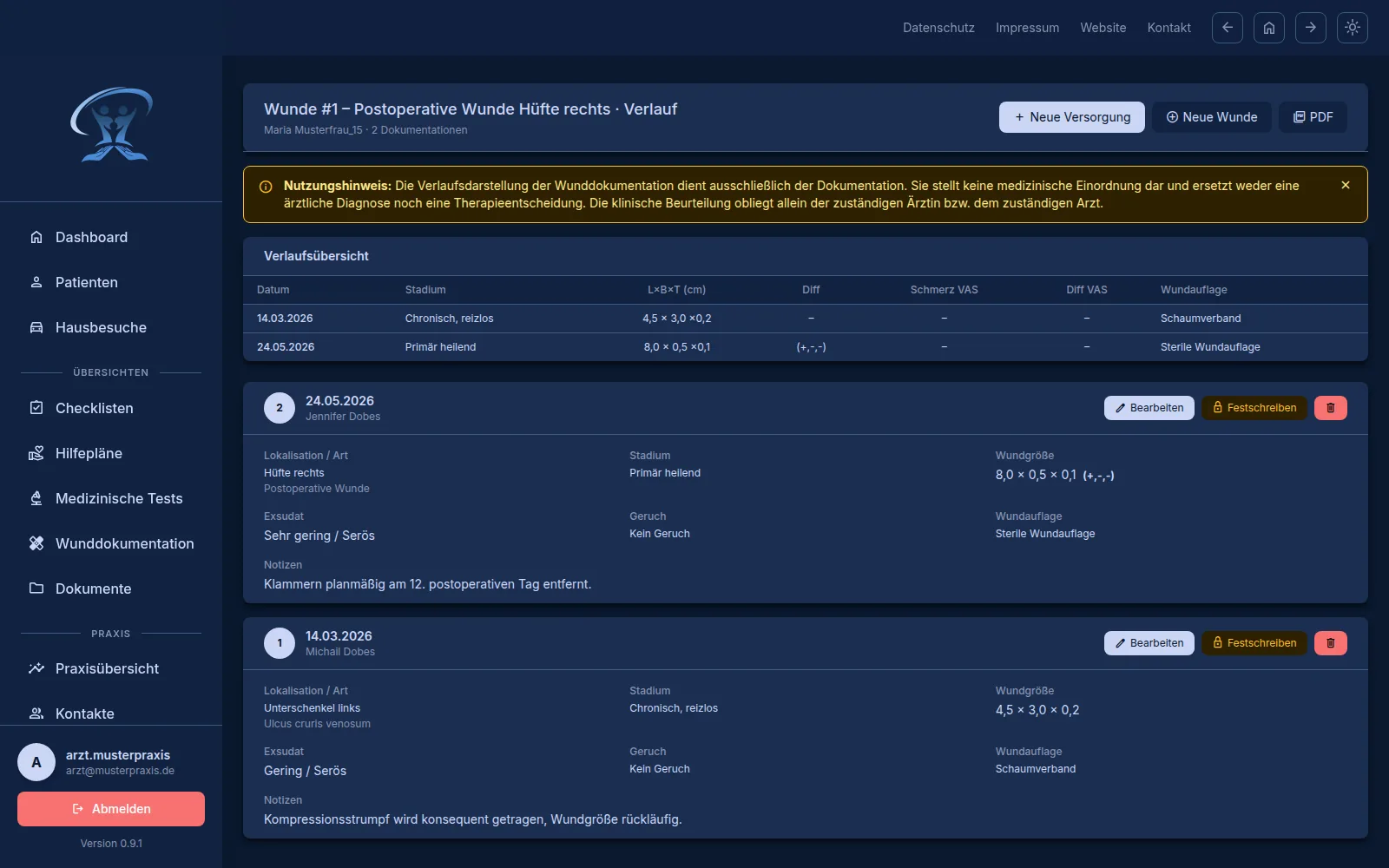Click the practice logo

click(x=111, y=124)
